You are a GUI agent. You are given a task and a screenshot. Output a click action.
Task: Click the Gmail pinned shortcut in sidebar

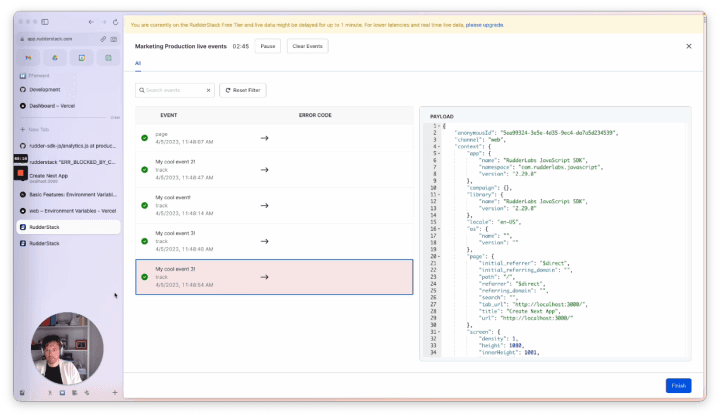tap(27, 58)
